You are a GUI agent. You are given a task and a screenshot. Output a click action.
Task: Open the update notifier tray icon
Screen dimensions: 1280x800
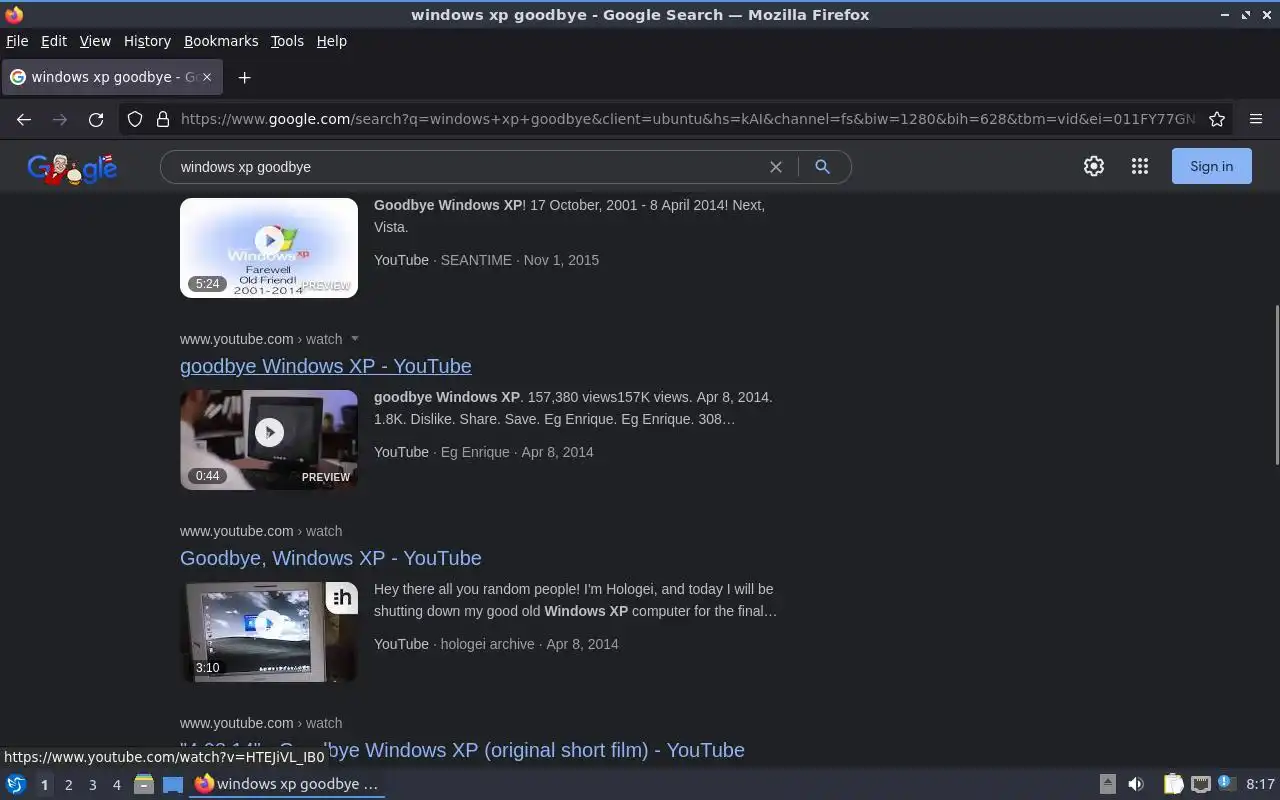(x=1226, y=784)
